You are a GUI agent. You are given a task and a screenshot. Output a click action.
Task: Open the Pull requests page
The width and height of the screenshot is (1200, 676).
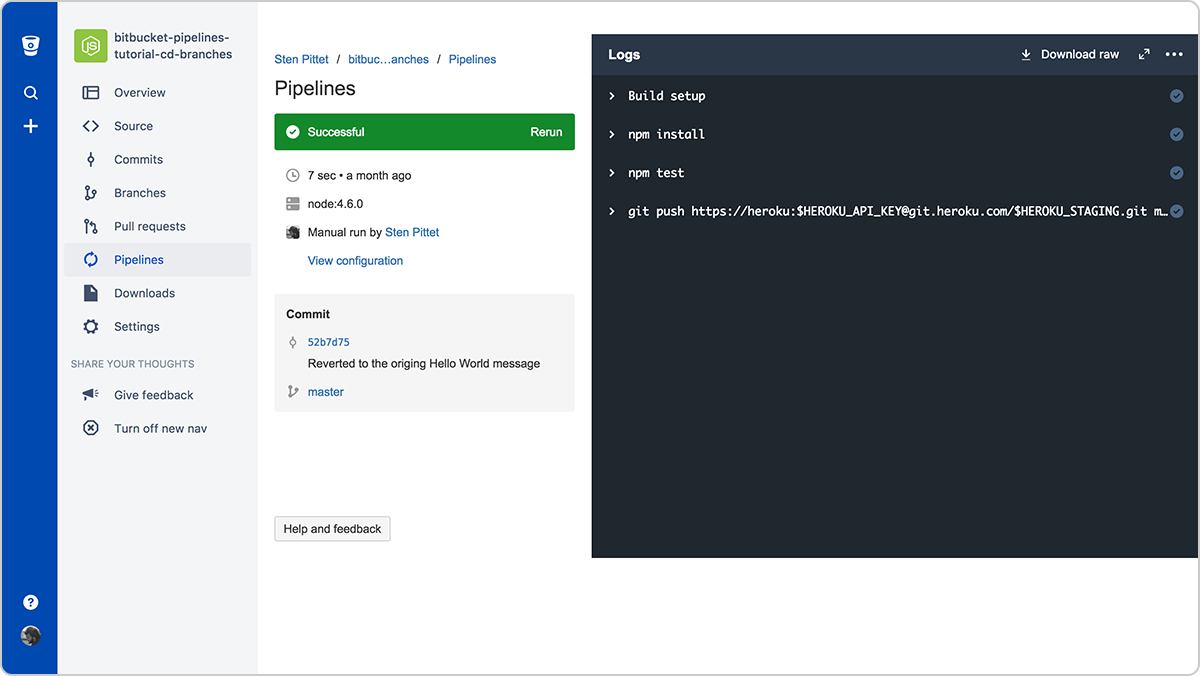[x=148, y=226]
